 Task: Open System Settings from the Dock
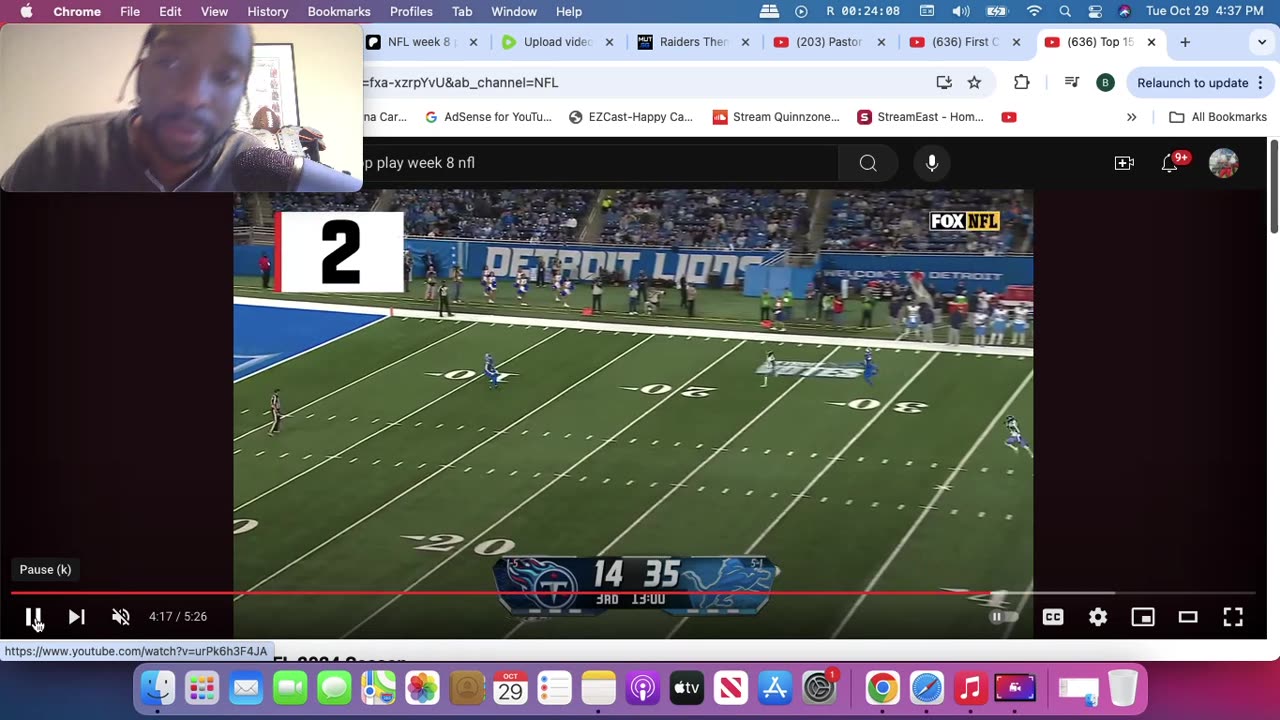click(x=819, y=688)
